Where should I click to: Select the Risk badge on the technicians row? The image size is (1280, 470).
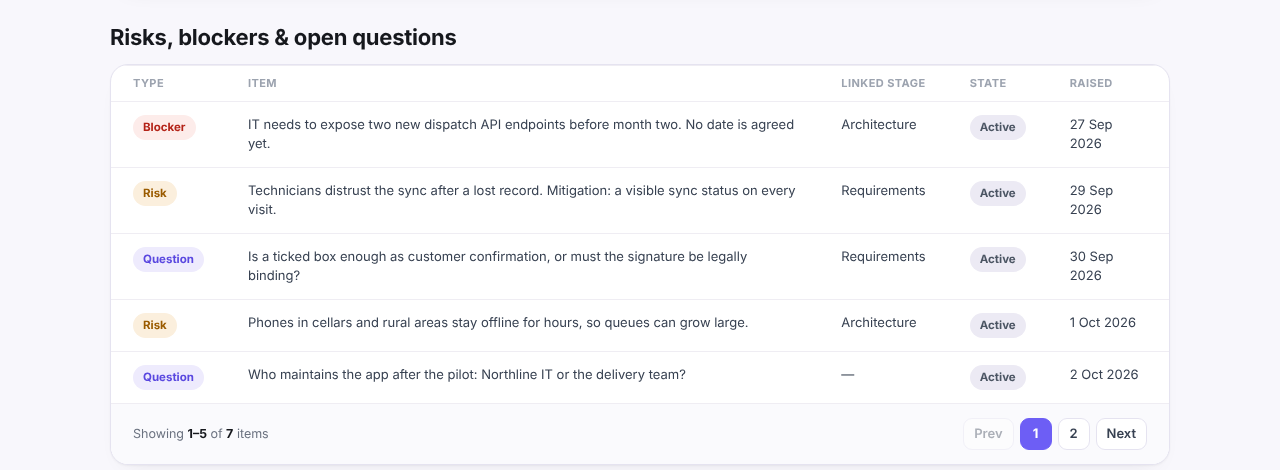155,193
